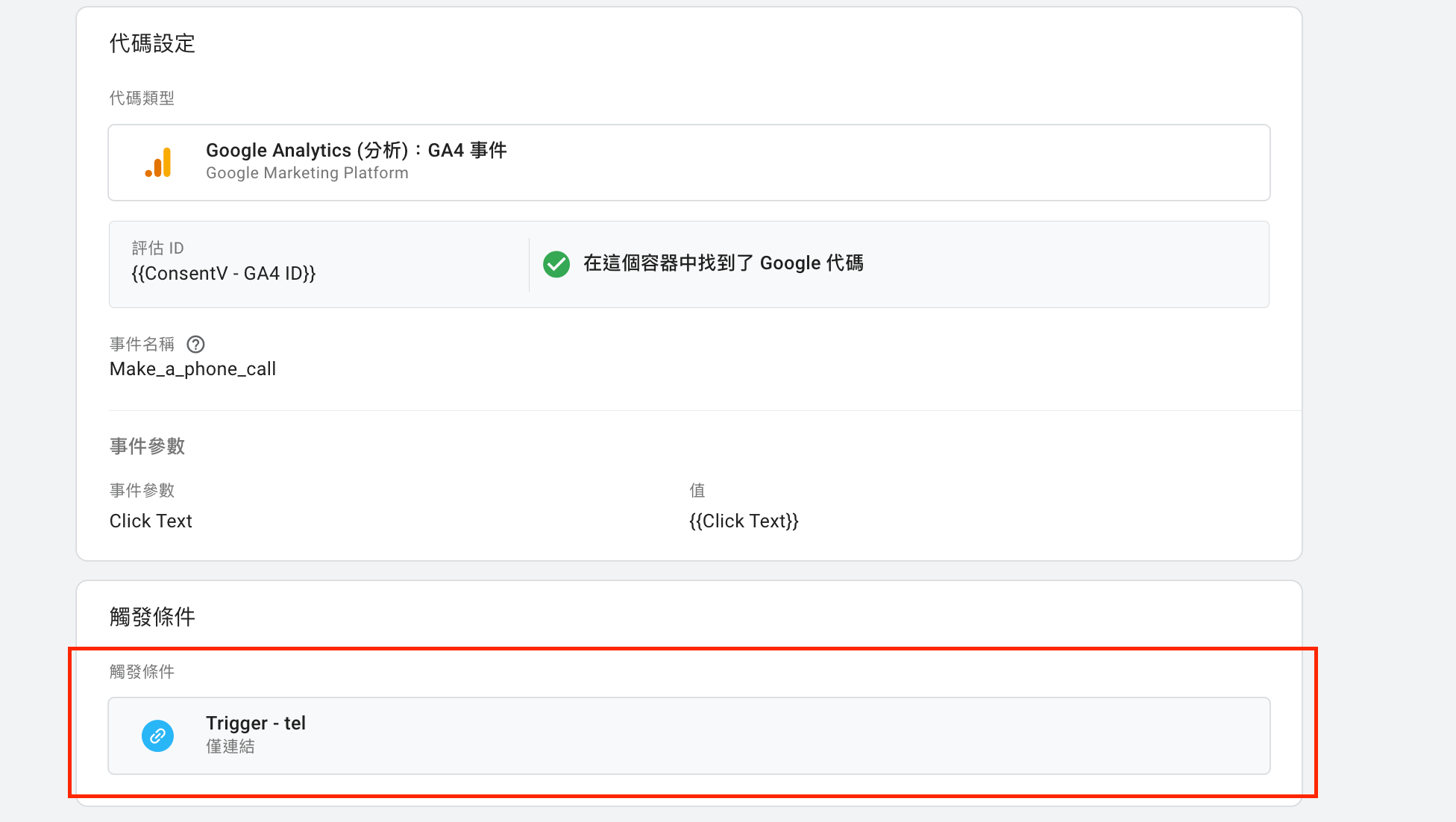Click the 評估 ID label

point(157,248)
